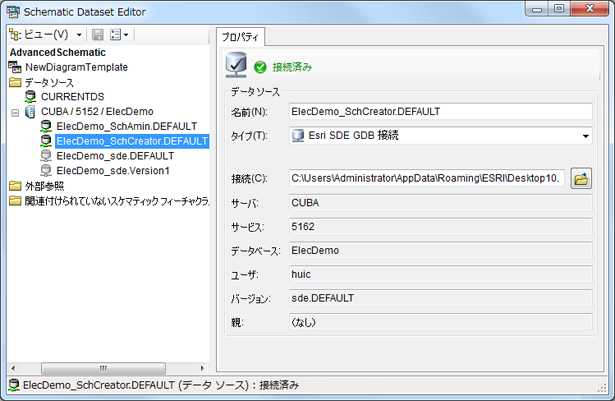Click the データベース field showing ElecDemo
The image size is (615, 401).
click(x=441, y=250)
